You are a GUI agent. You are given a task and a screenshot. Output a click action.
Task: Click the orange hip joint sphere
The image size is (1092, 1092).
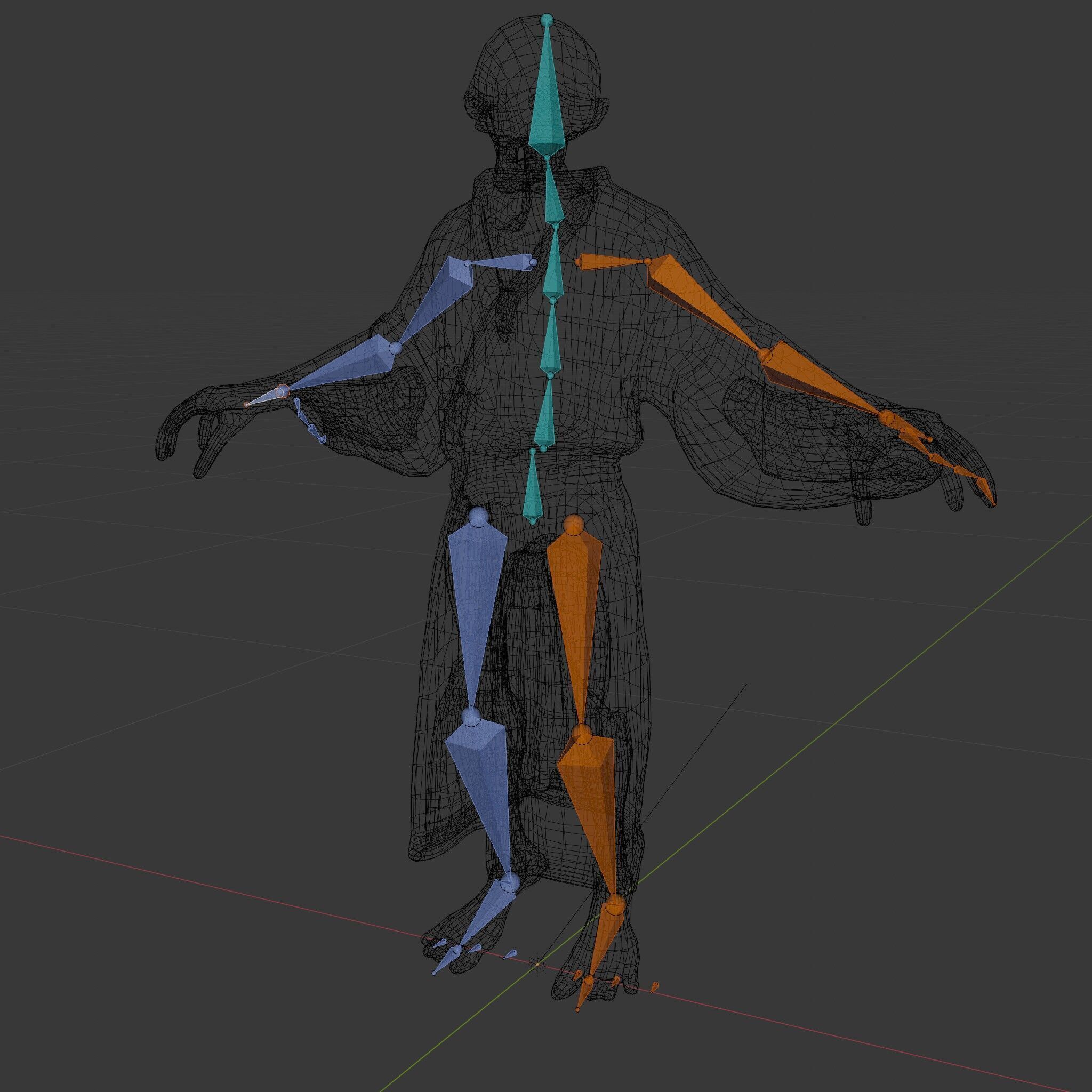click(574, 525)
